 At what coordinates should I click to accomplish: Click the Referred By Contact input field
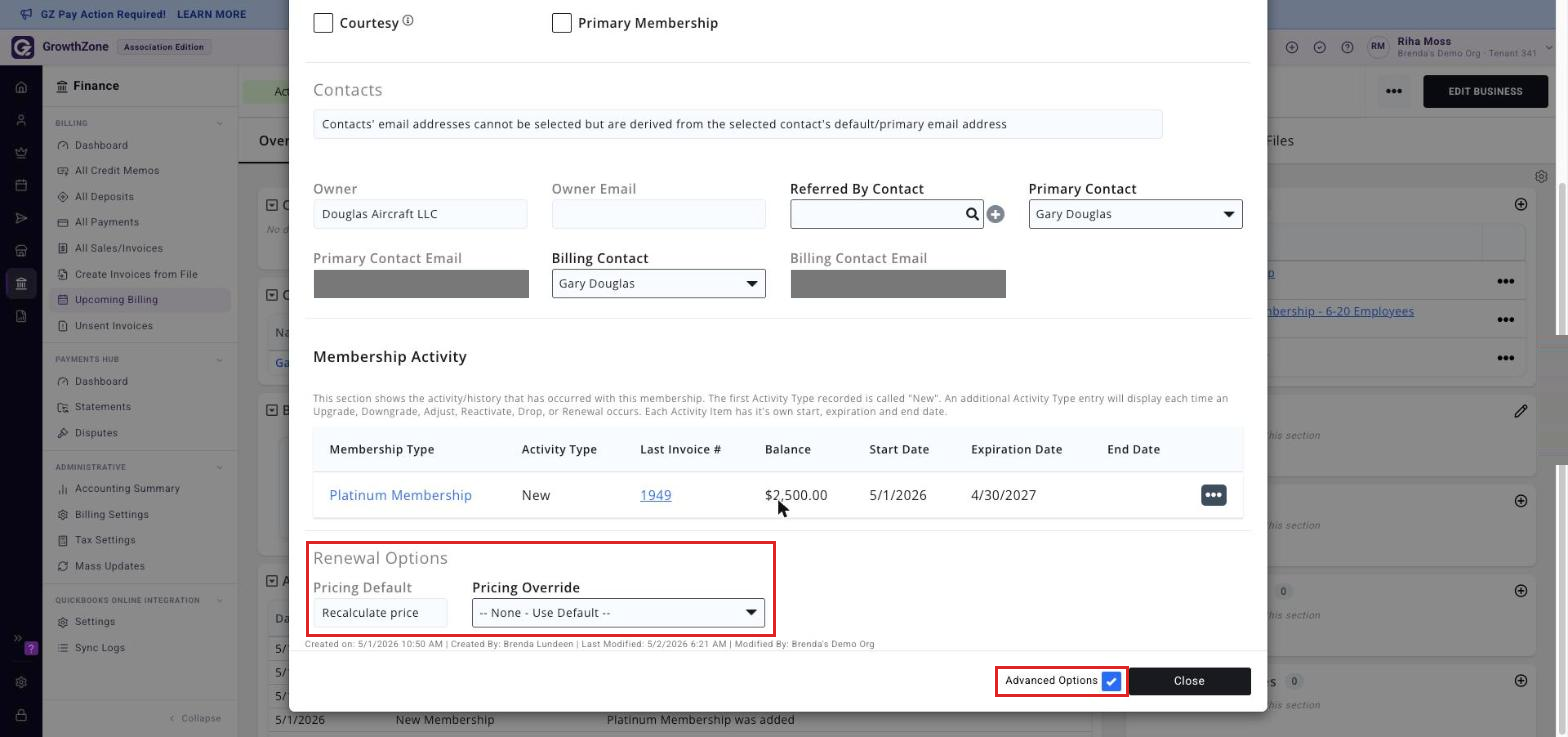coord(876,214)
